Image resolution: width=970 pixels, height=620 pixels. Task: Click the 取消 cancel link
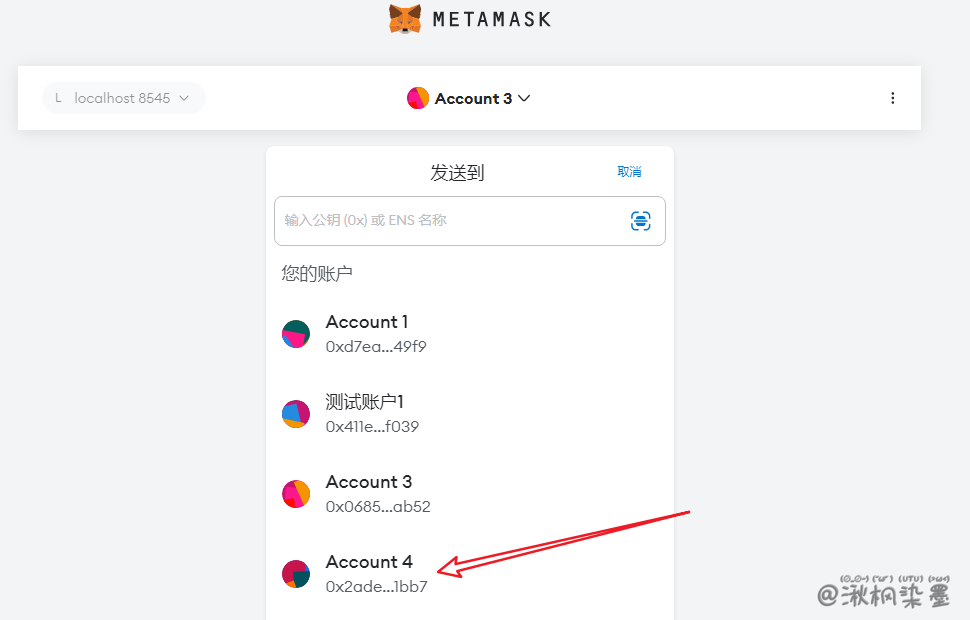point(629,172)
